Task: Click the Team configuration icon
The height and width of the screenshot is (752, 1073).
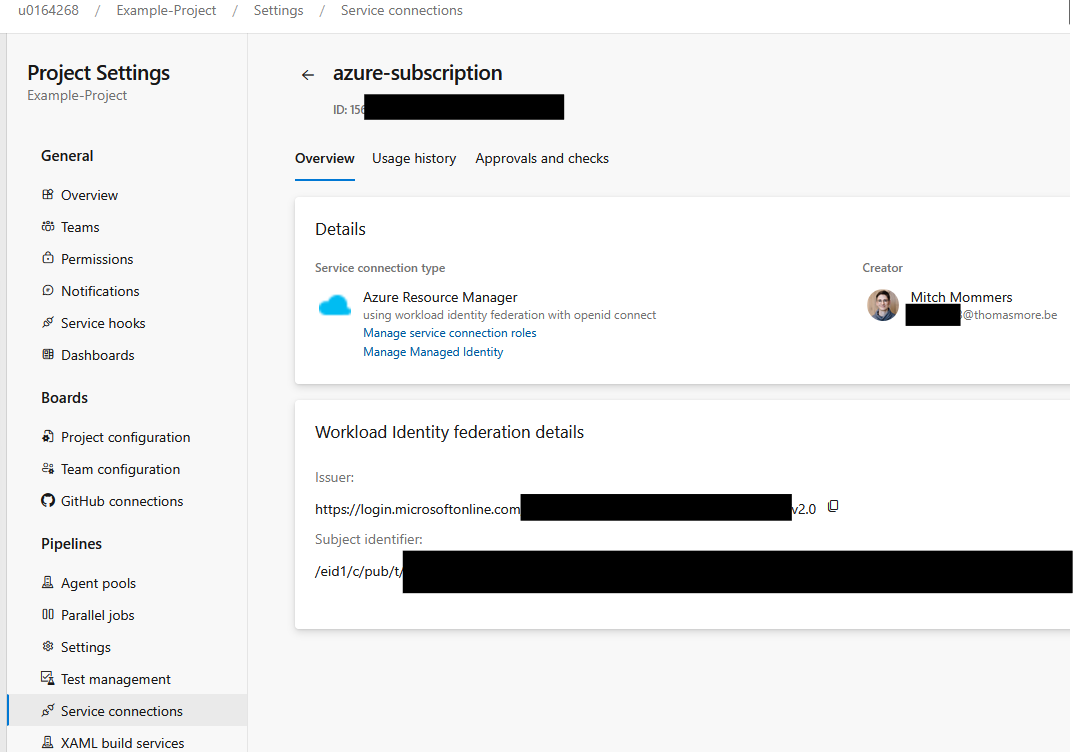Action: [x=47, y=469]
